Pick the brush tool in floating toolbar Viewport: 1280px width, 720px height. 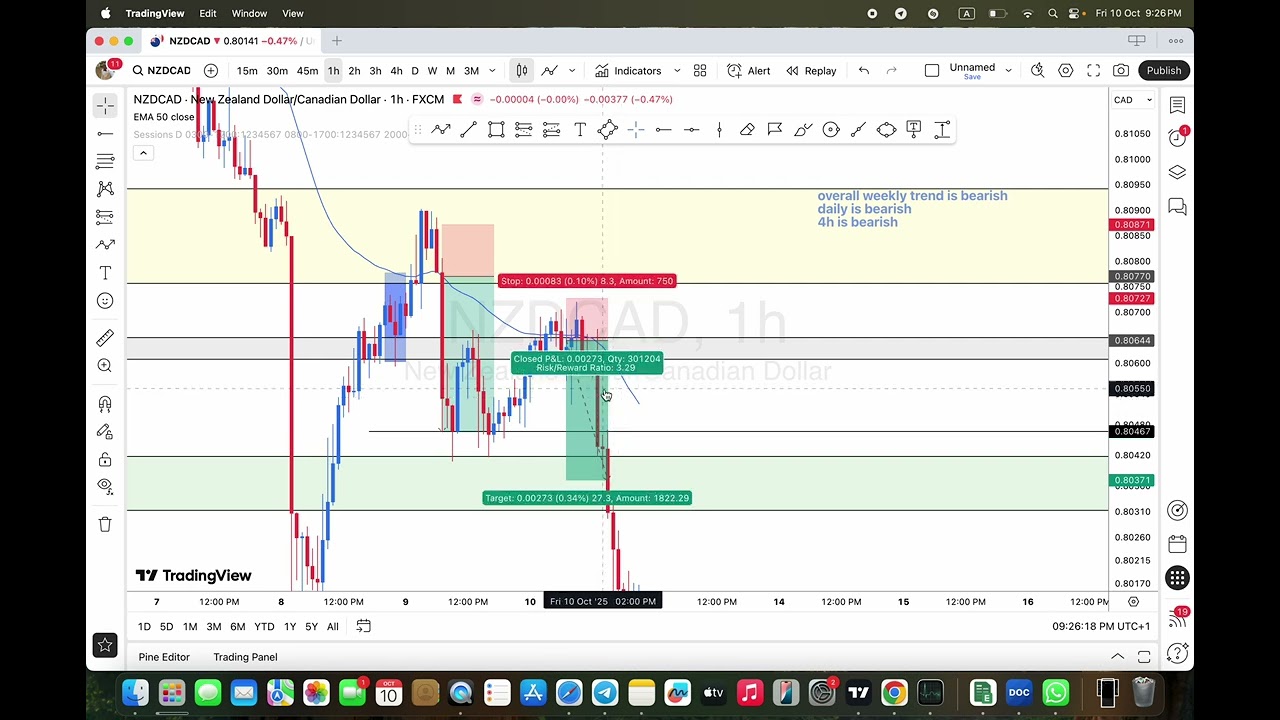click(x=803, y=130)
